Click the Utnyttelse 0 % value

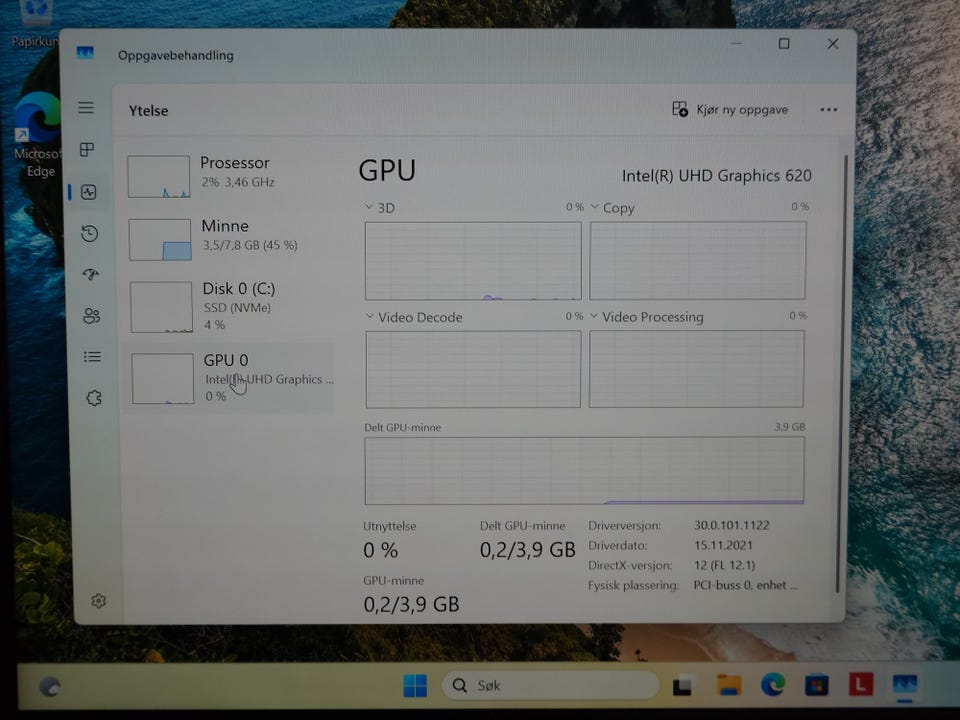380,550
